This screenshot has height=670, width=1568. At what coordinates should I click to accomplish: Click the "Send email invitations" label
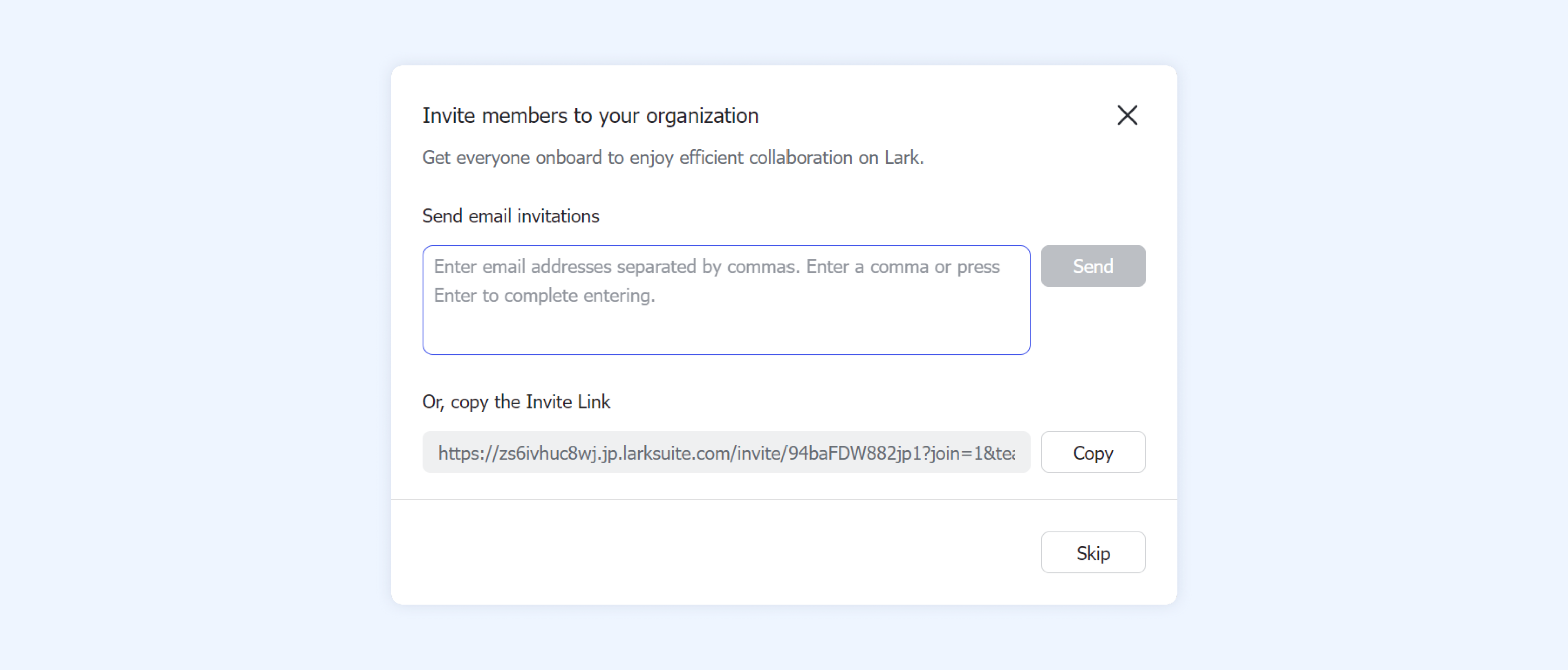tap(510, 216)
